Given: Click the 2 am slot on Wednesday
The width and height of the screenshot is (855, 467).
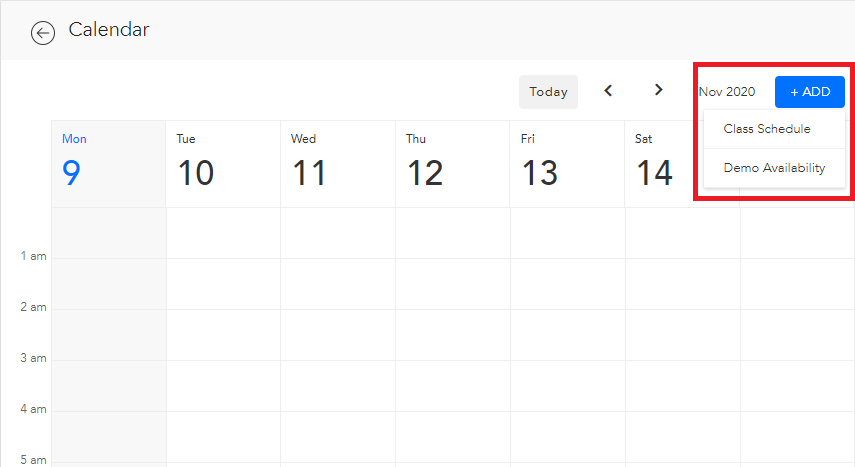Looking at the screenshot, I should (338, 335).
